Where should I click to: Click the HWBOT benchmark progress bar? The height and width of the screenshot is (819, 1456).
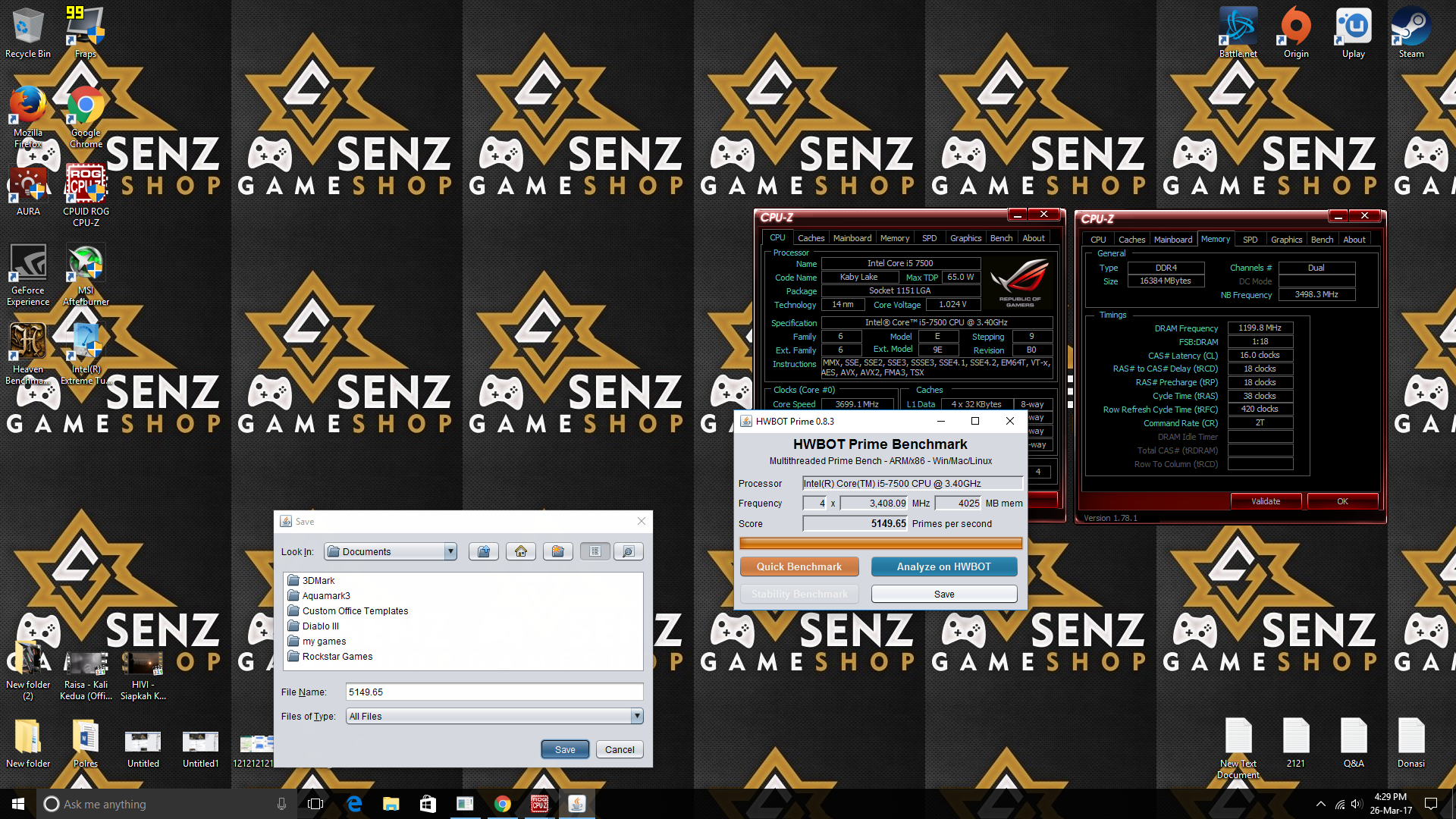pos(880,543)
